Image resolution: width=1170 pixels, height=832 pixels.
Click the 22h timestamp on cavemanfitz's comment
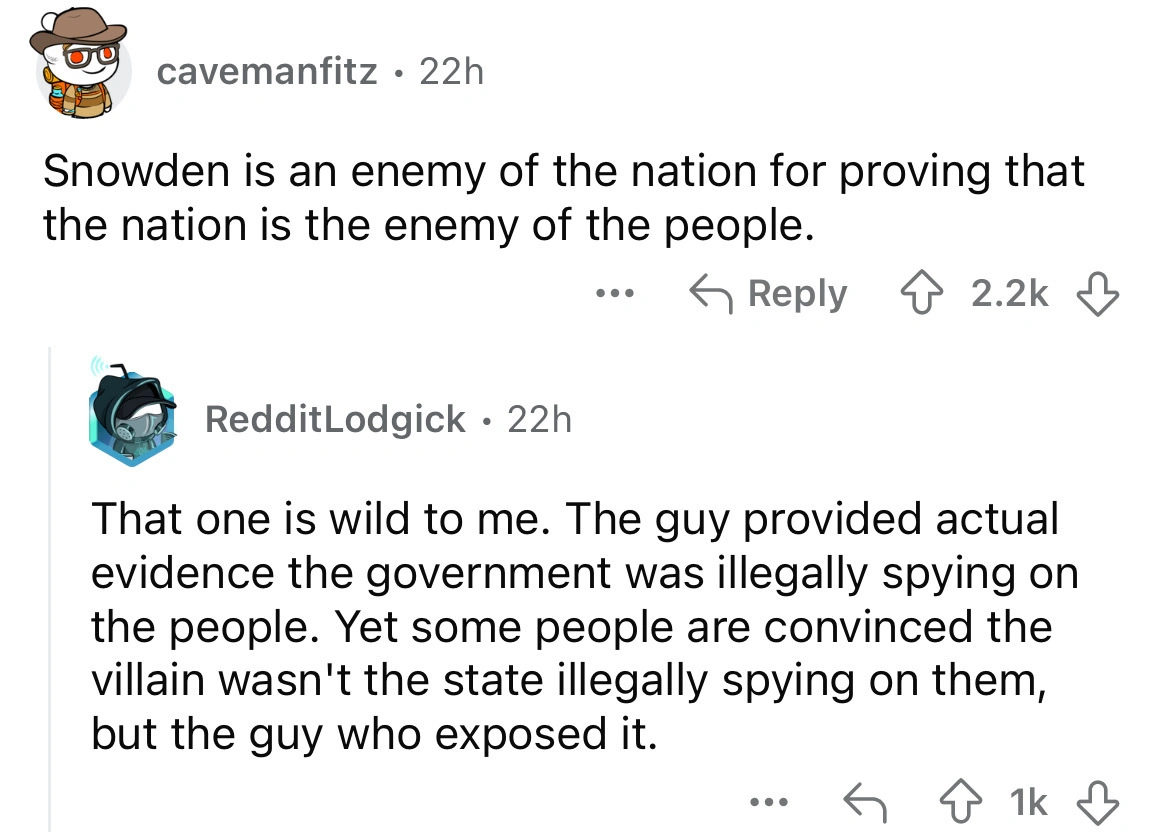[x=450, y=72]
